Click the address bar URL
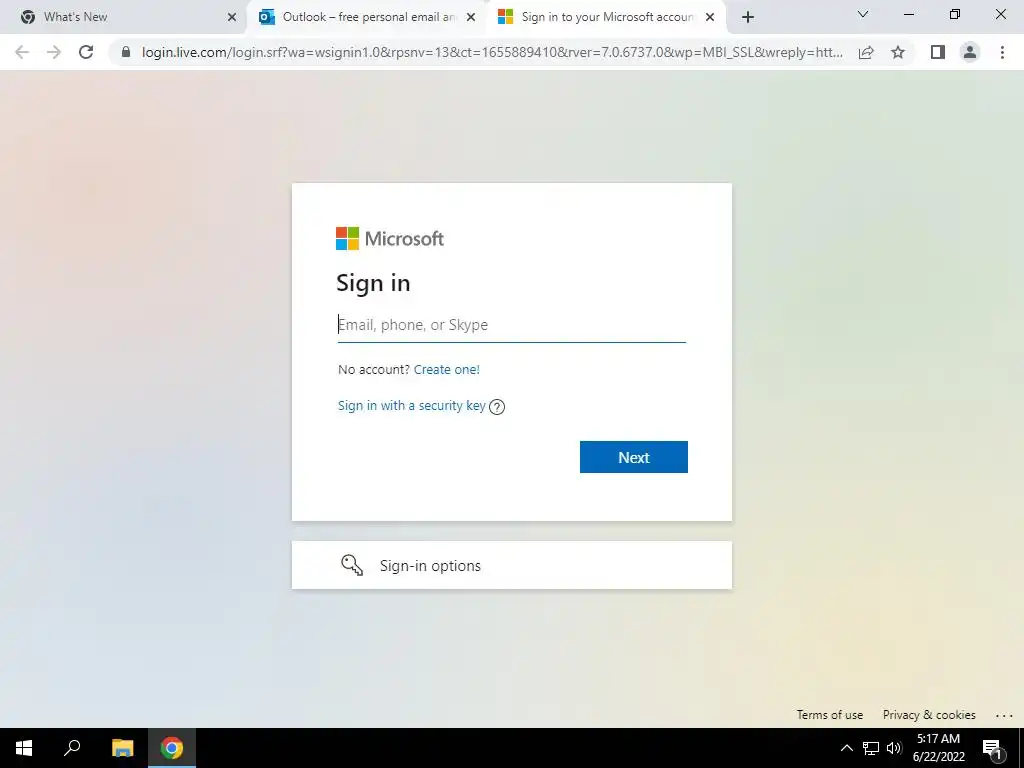 [492, 52]
